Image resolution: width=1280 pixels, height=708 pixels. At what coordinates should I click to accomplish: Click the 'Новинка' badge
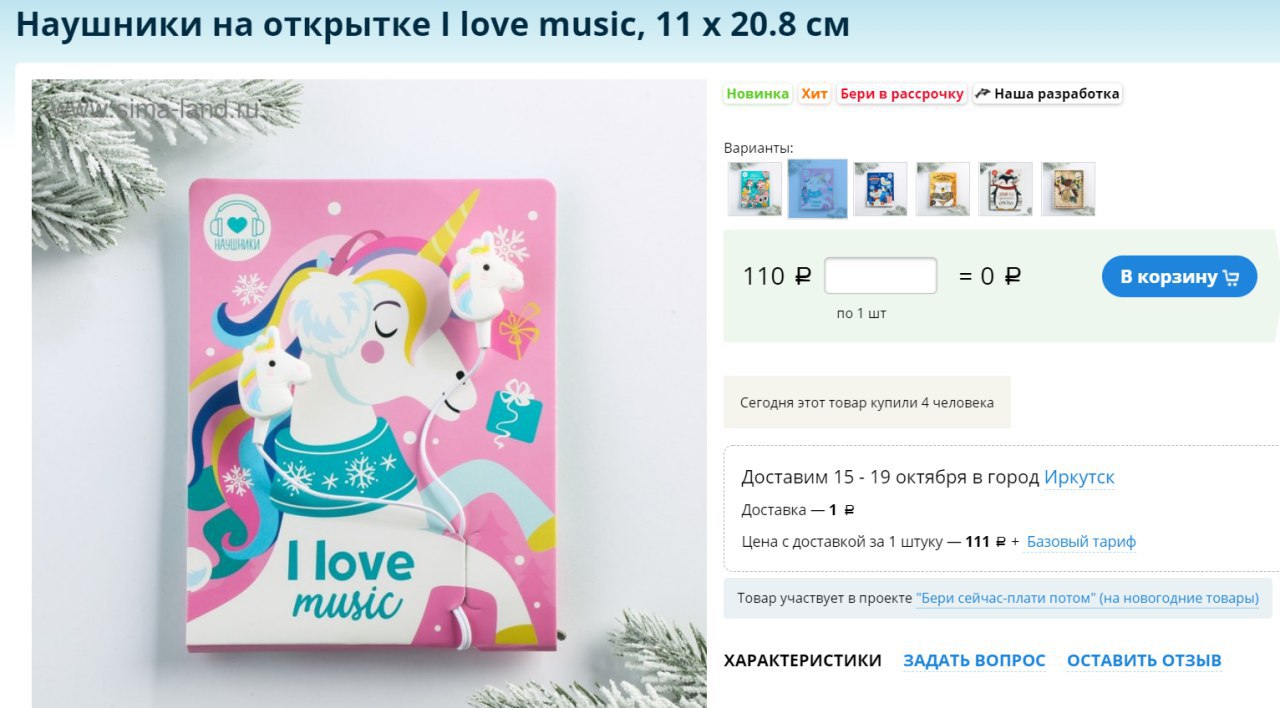point(757,94)
